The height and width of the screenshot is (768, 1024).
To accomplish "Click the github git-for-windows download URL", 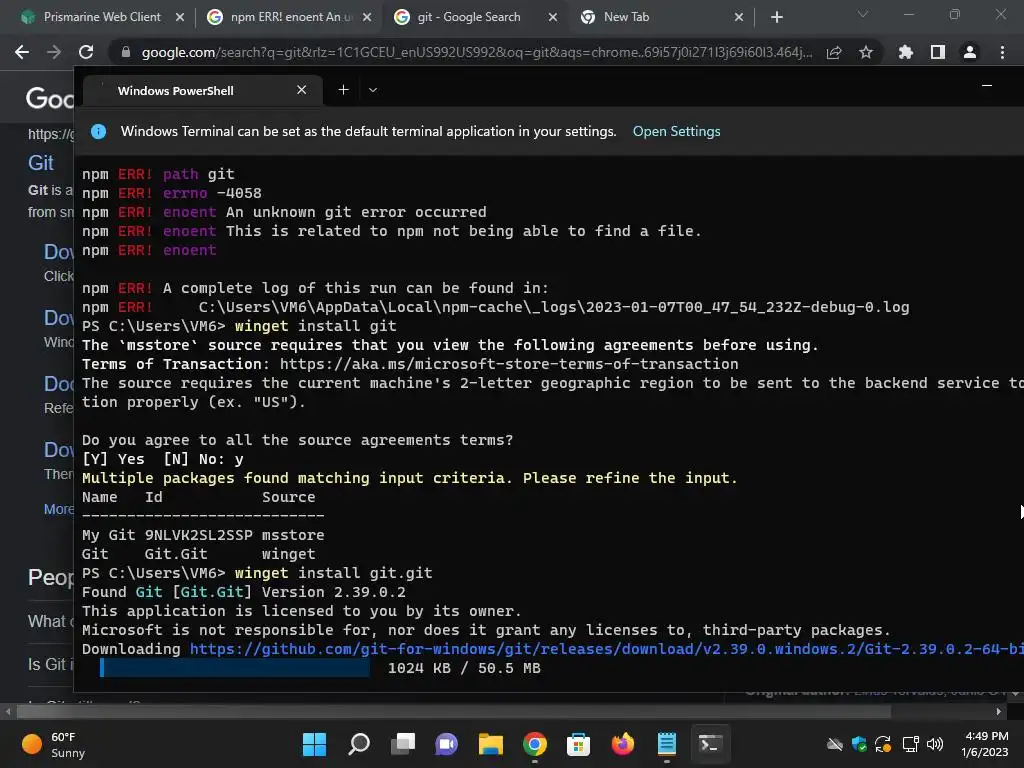I will point(607,648).
